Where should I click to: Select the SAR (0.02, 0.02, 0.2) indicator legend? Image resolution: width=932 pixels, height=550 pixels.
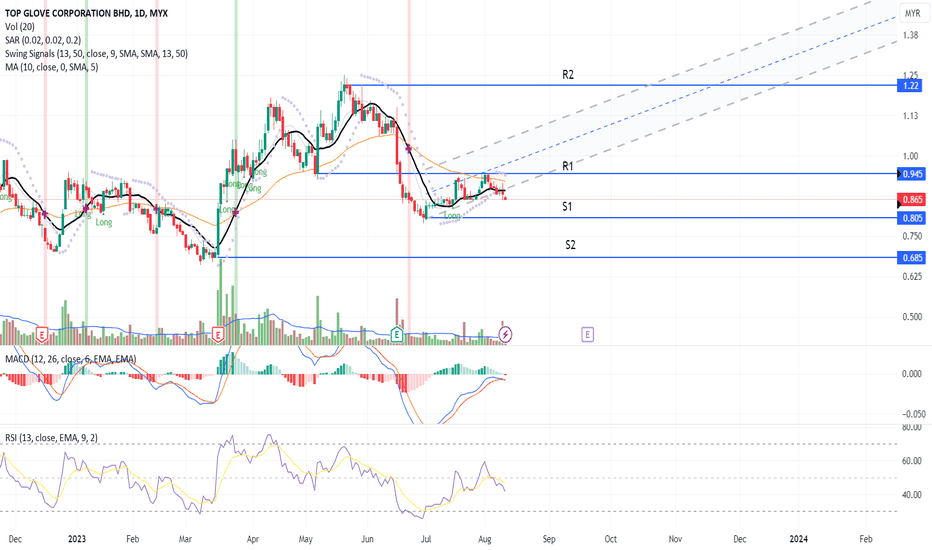coord(43,40)
